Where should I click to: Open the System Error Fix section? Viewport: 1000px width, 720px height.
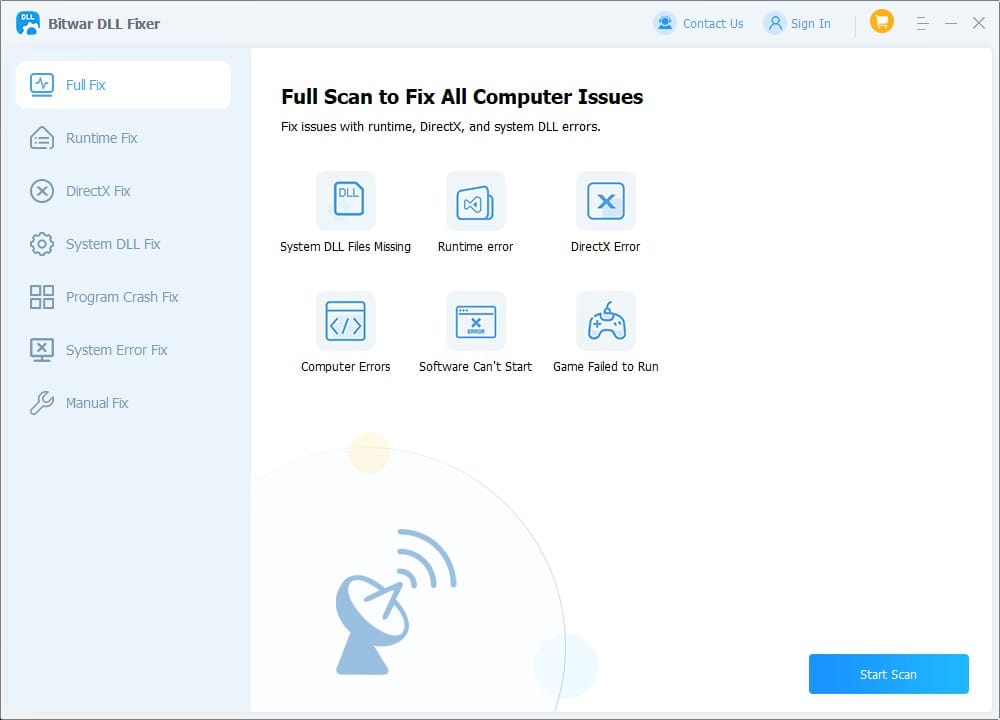tap(124, 350)
